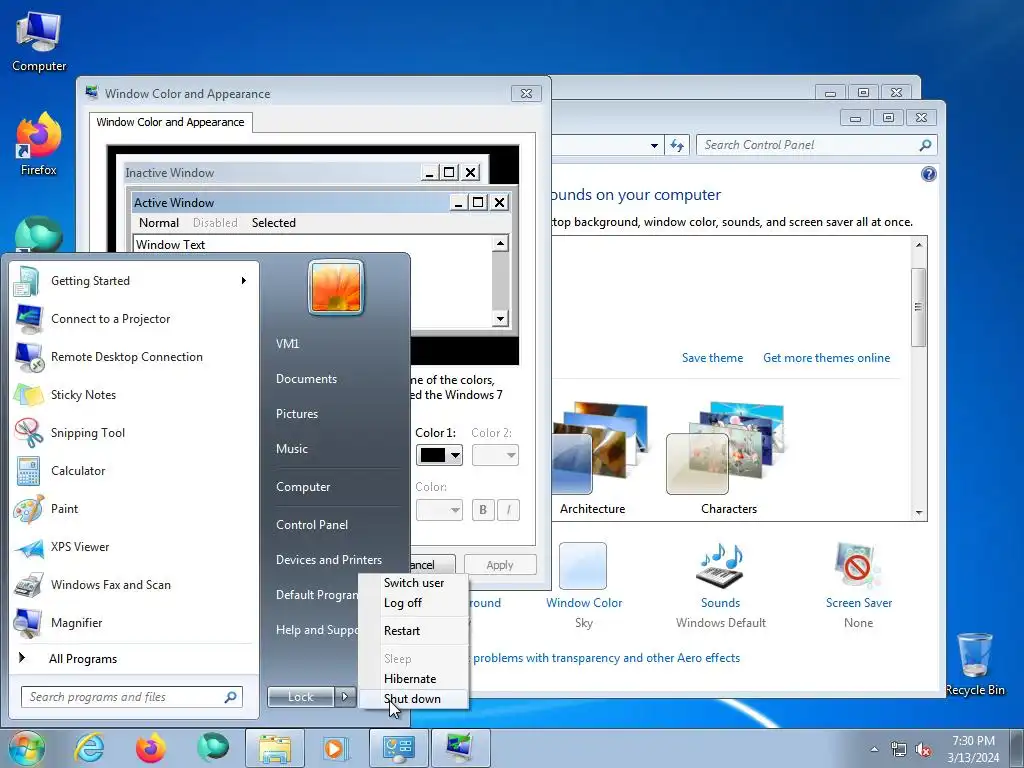Click Get more themes online link
1024x768 pixels.
pos(826,358)
